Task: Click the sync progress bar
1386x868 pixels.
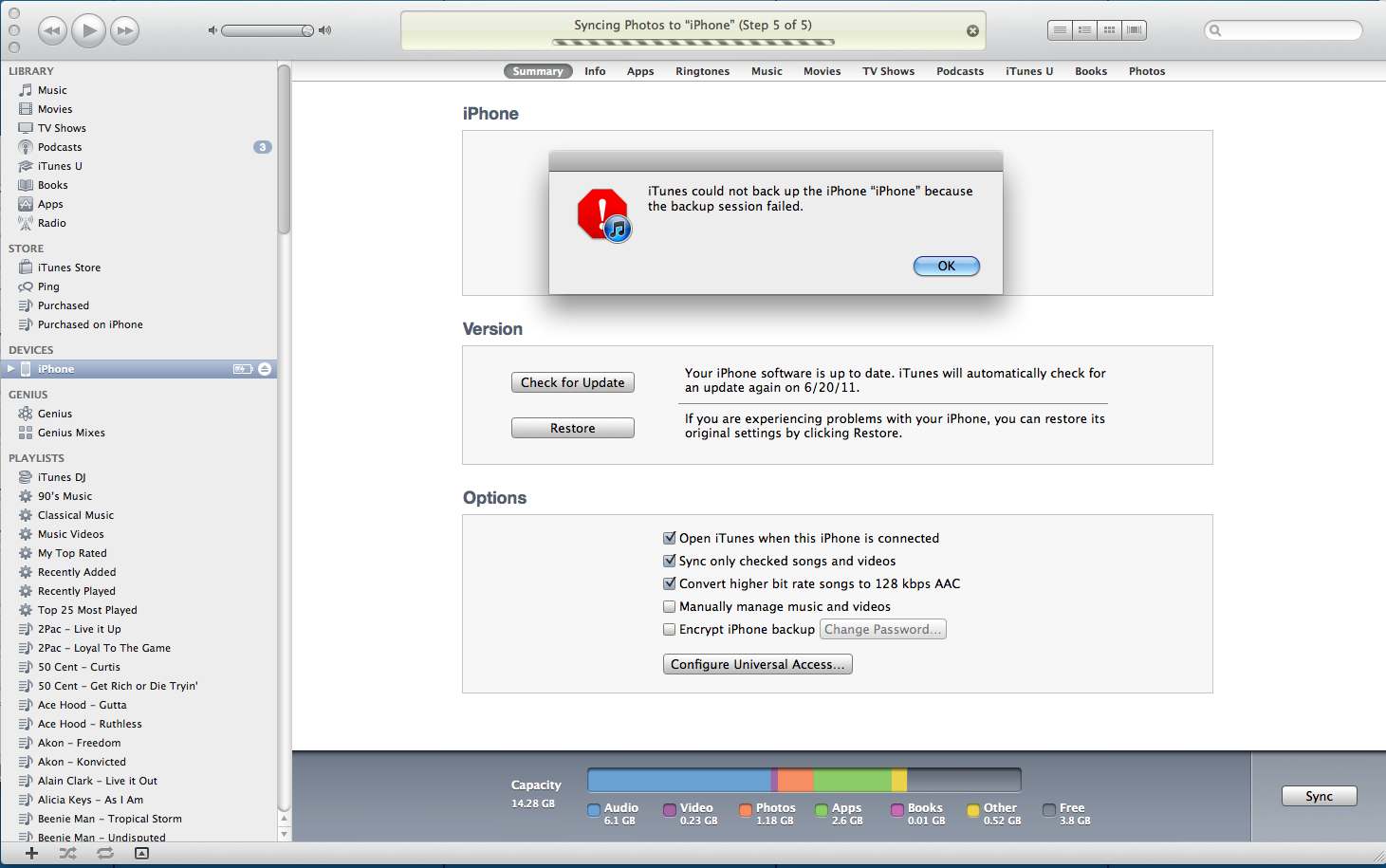Action: 693,43
